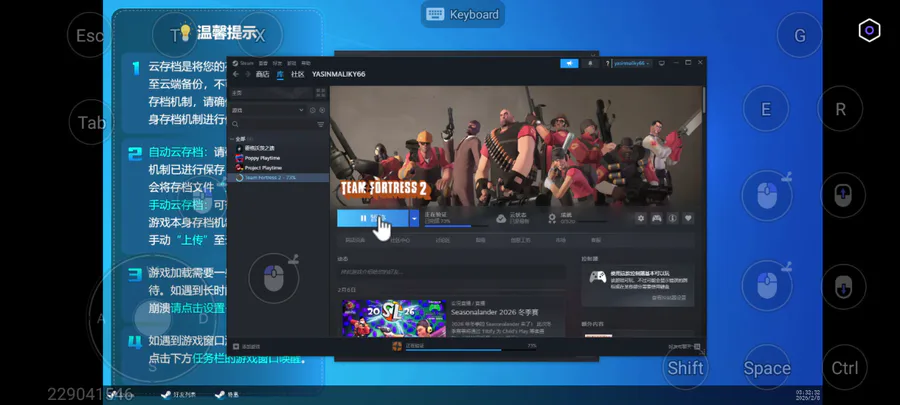Open Seasonalander 2026 news thumbnail
The height and width of the screenshot is (405, 900).
click(394, 318)
